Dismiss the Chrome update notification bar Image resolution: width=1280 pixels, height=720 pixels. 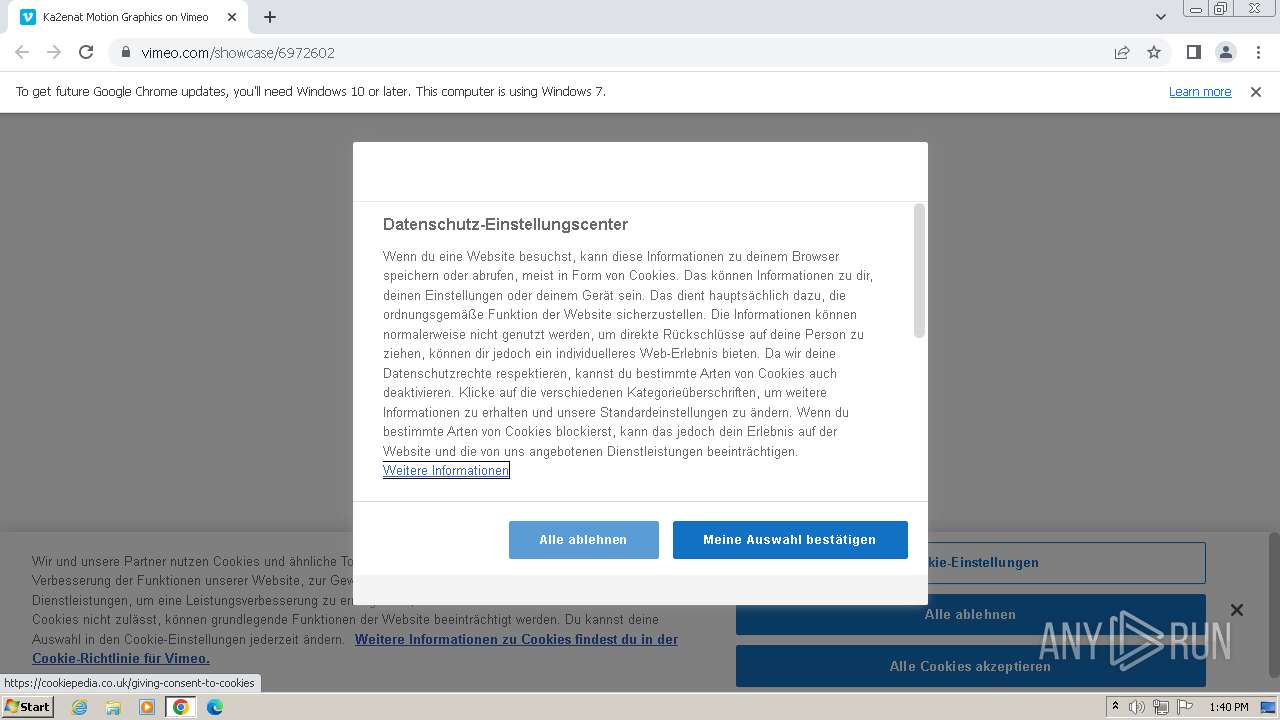click(x=1256, y=92)
